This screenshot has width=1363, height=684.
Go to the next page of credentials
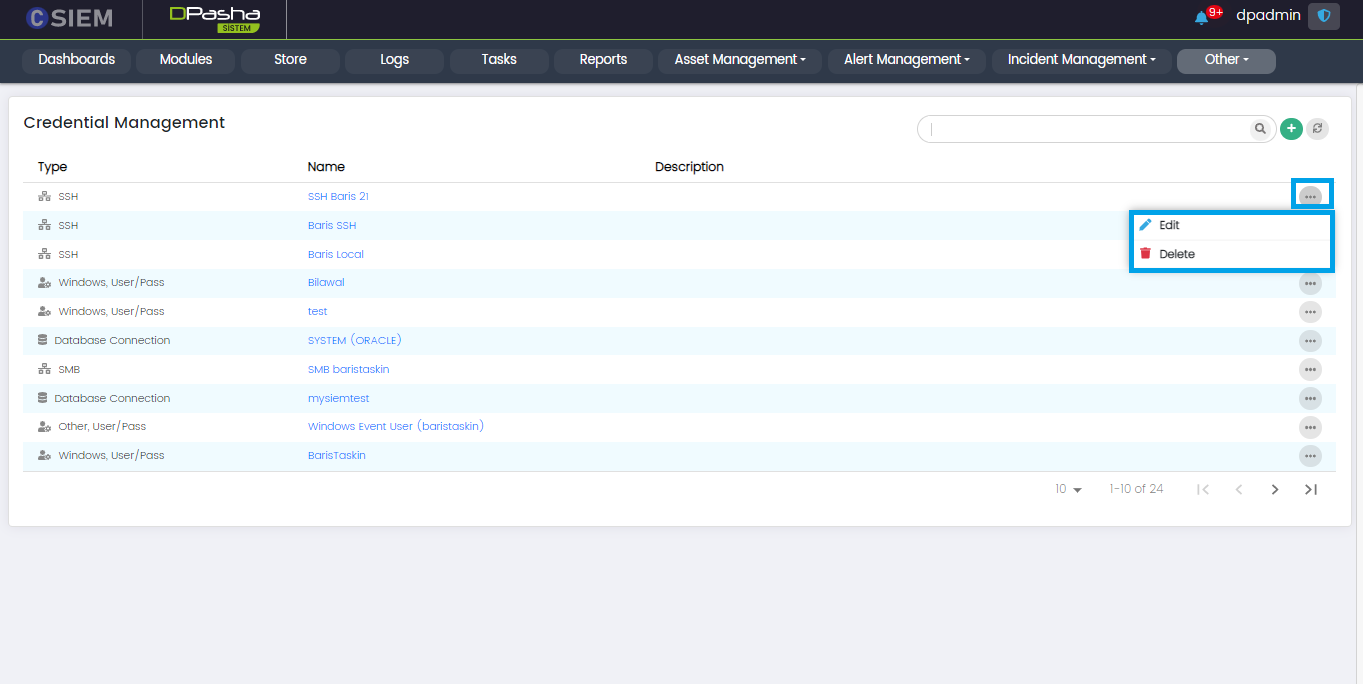[1275, 490]
